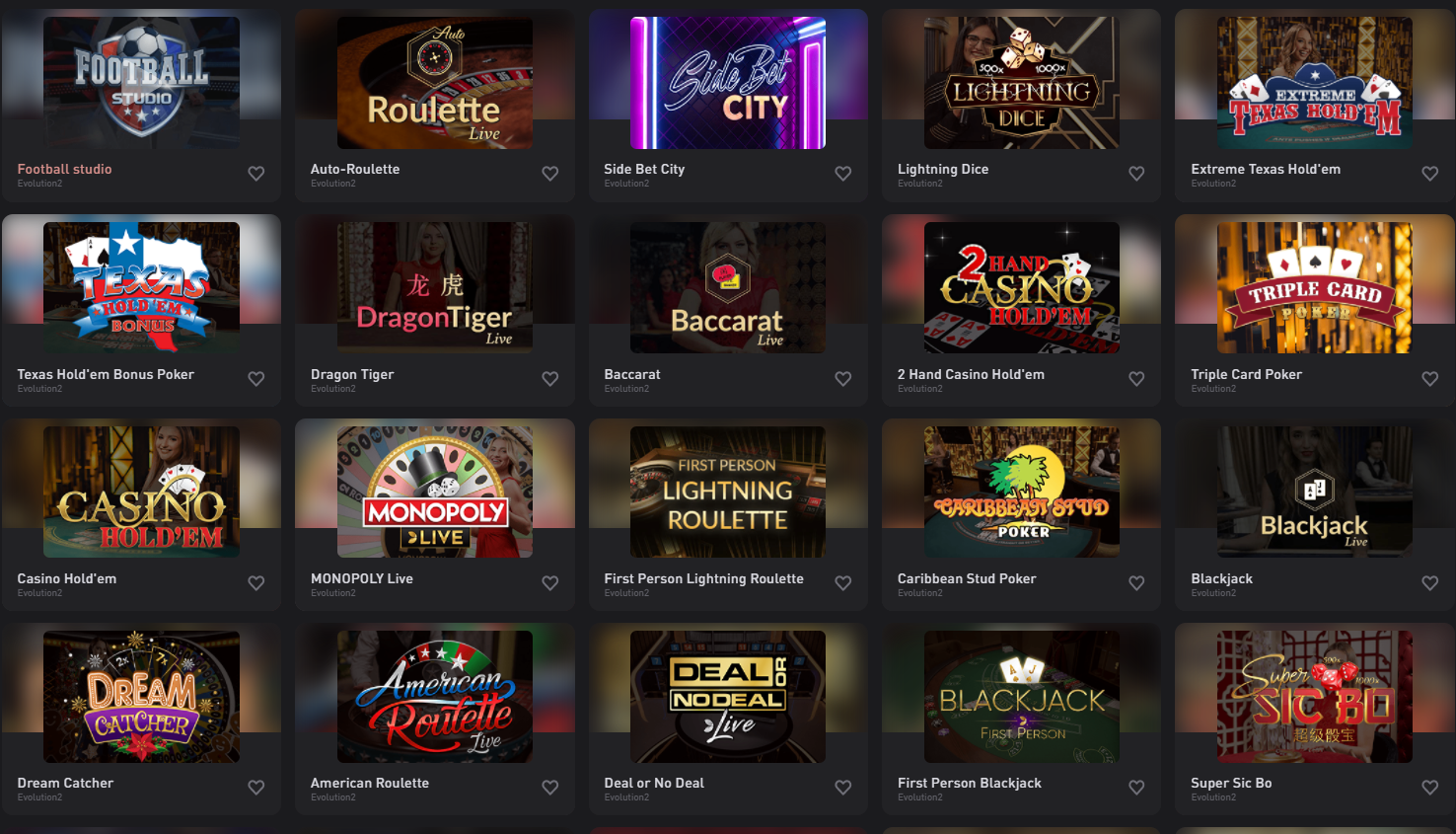Mark Lightning Dice as favorite

(x=1136, y=174)
